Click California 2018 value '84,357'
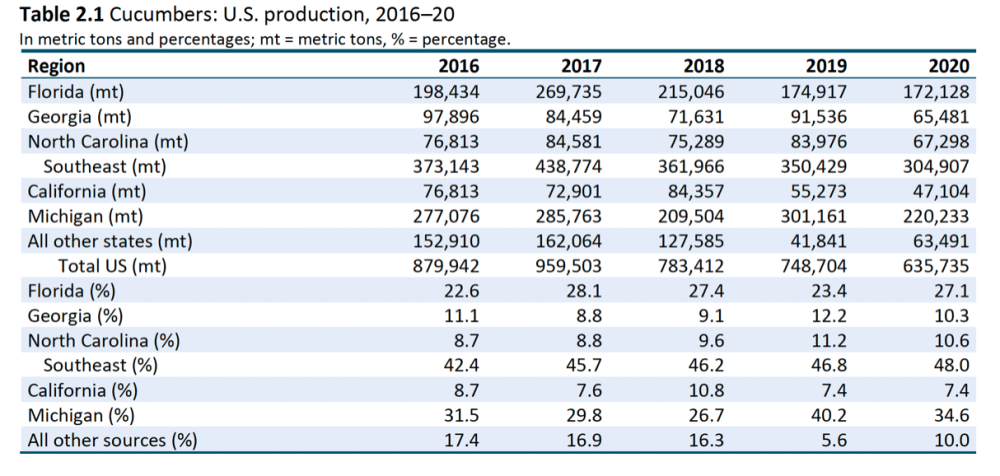Viewport: 1000px width, 476px height. point(696,192)
